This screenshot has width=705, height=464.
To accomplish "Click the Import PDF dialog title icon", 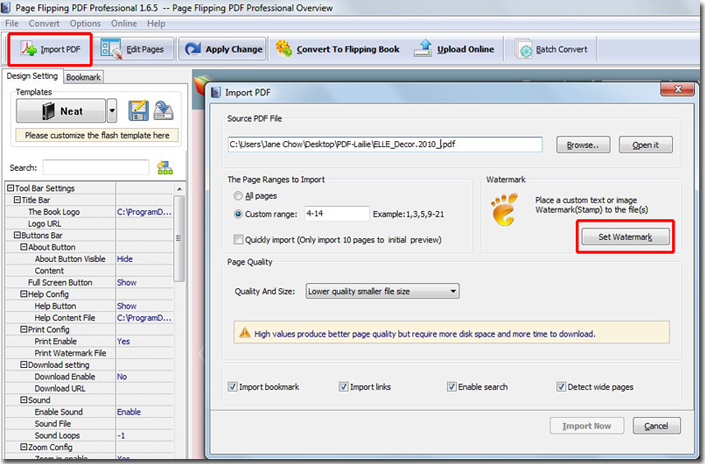I will click(216, 93).
